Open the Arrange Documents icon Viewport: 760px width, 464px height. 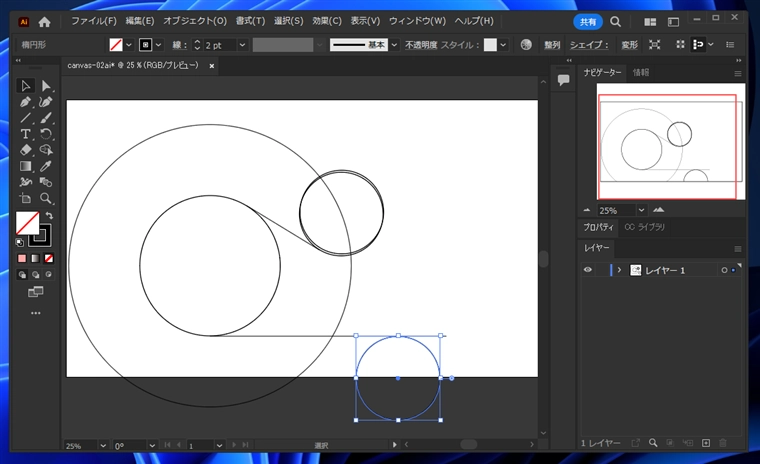click(650, 22)
